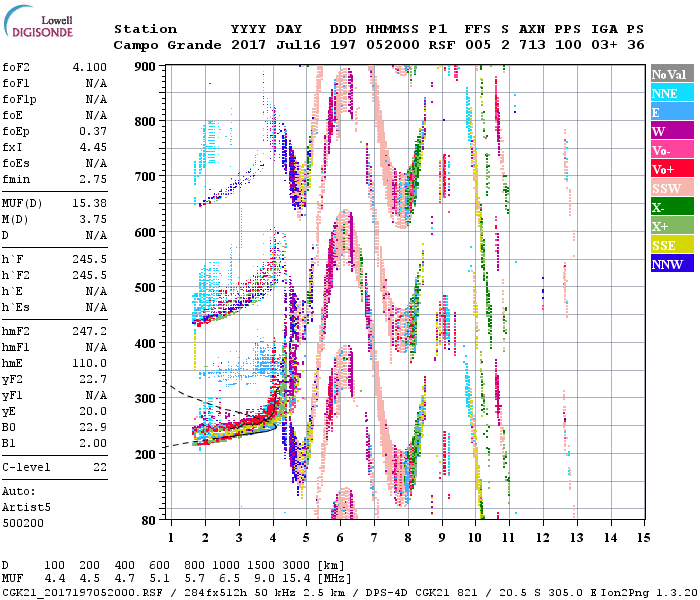Click the NNW blue legend swatch
This screenshot has width=700, height=600.
(671, 264)
